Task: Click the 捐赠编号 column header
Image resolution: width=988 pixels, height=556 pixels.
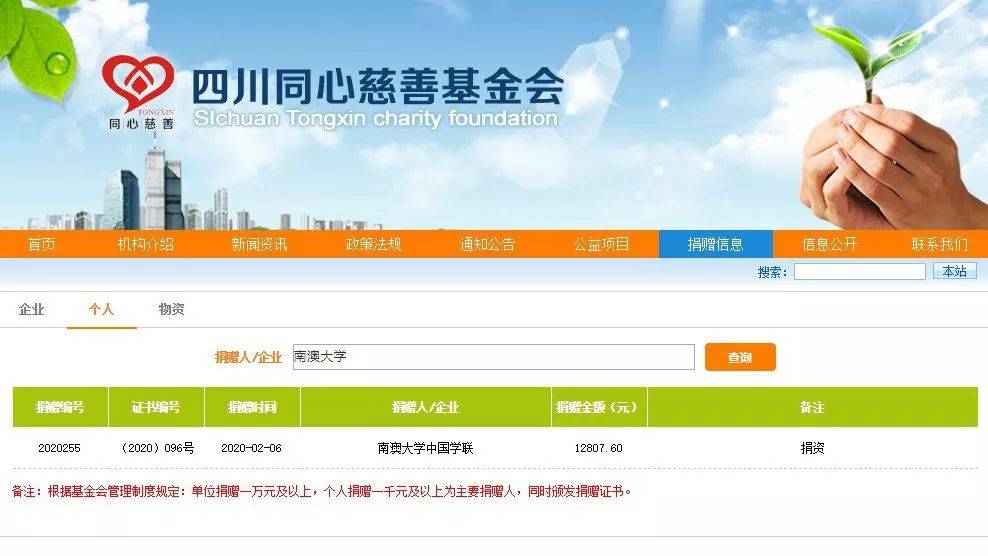Action: click(x=60, y=407)
